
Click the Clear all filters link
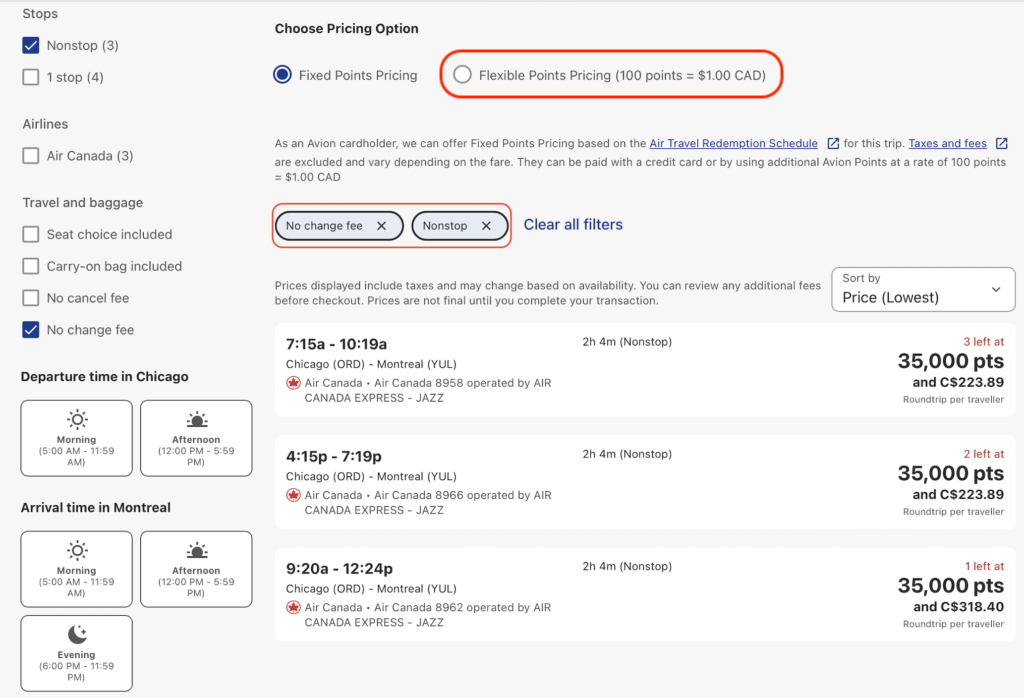tap(573, 225)
